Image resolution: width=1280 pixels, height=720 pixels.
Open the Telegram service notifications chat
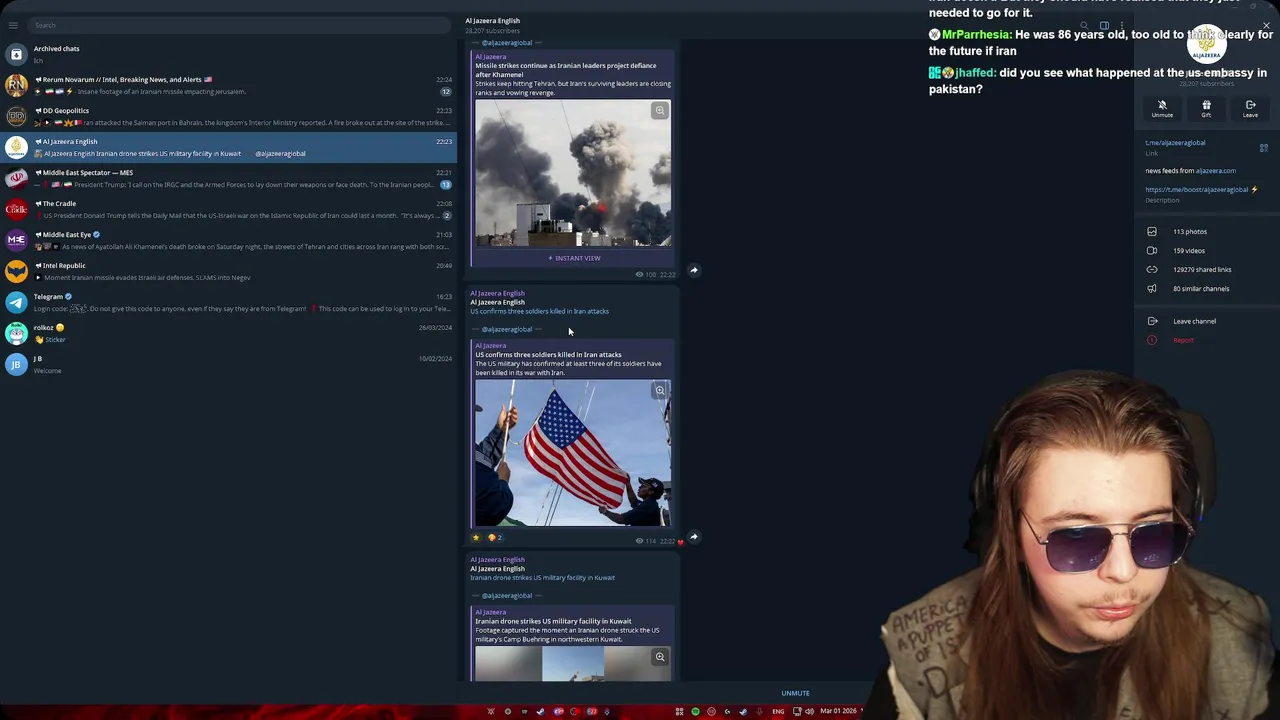(x=228, y=302)
